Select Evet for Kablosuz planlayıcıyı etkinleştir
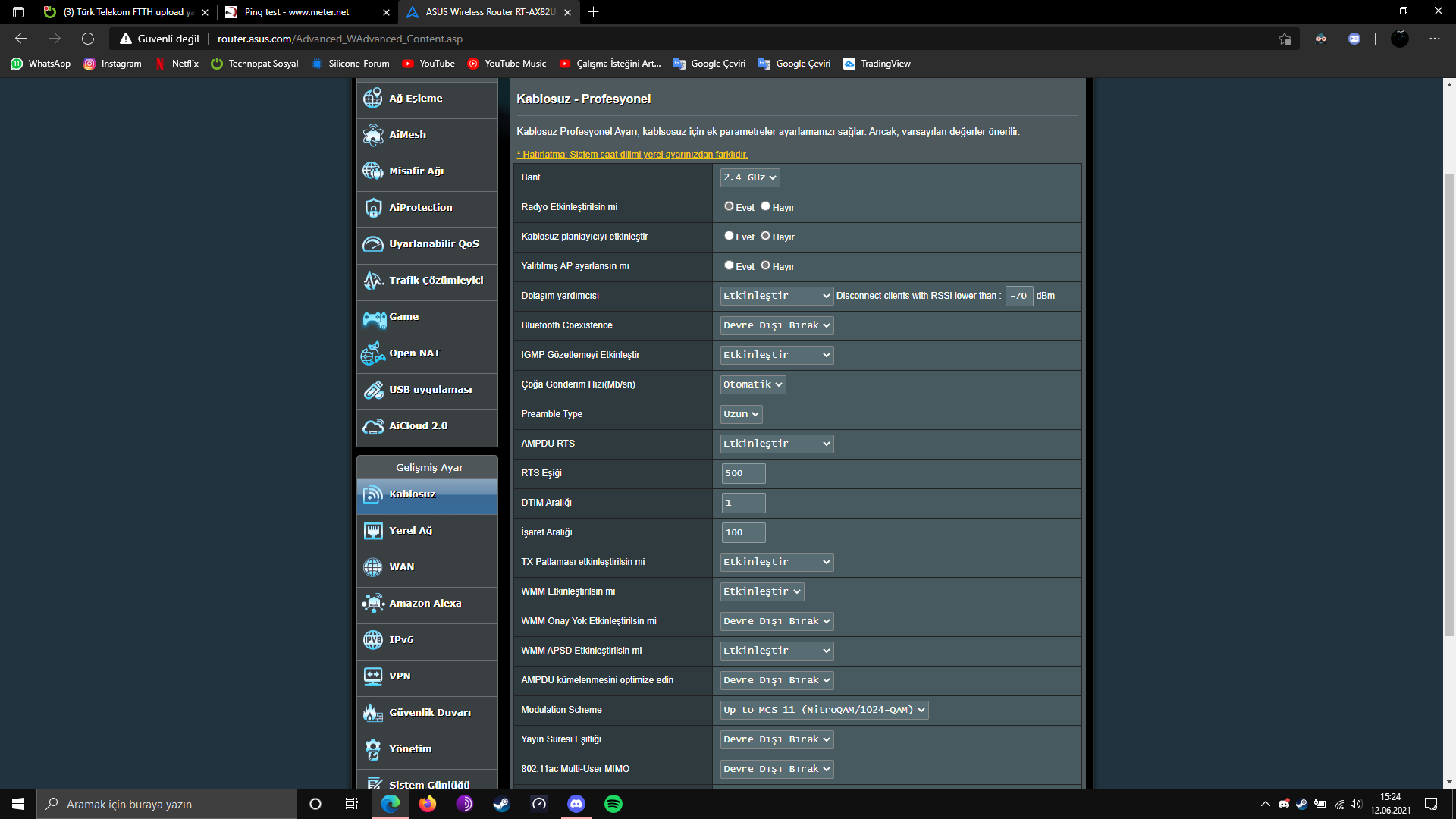 (x=729, y=236)
